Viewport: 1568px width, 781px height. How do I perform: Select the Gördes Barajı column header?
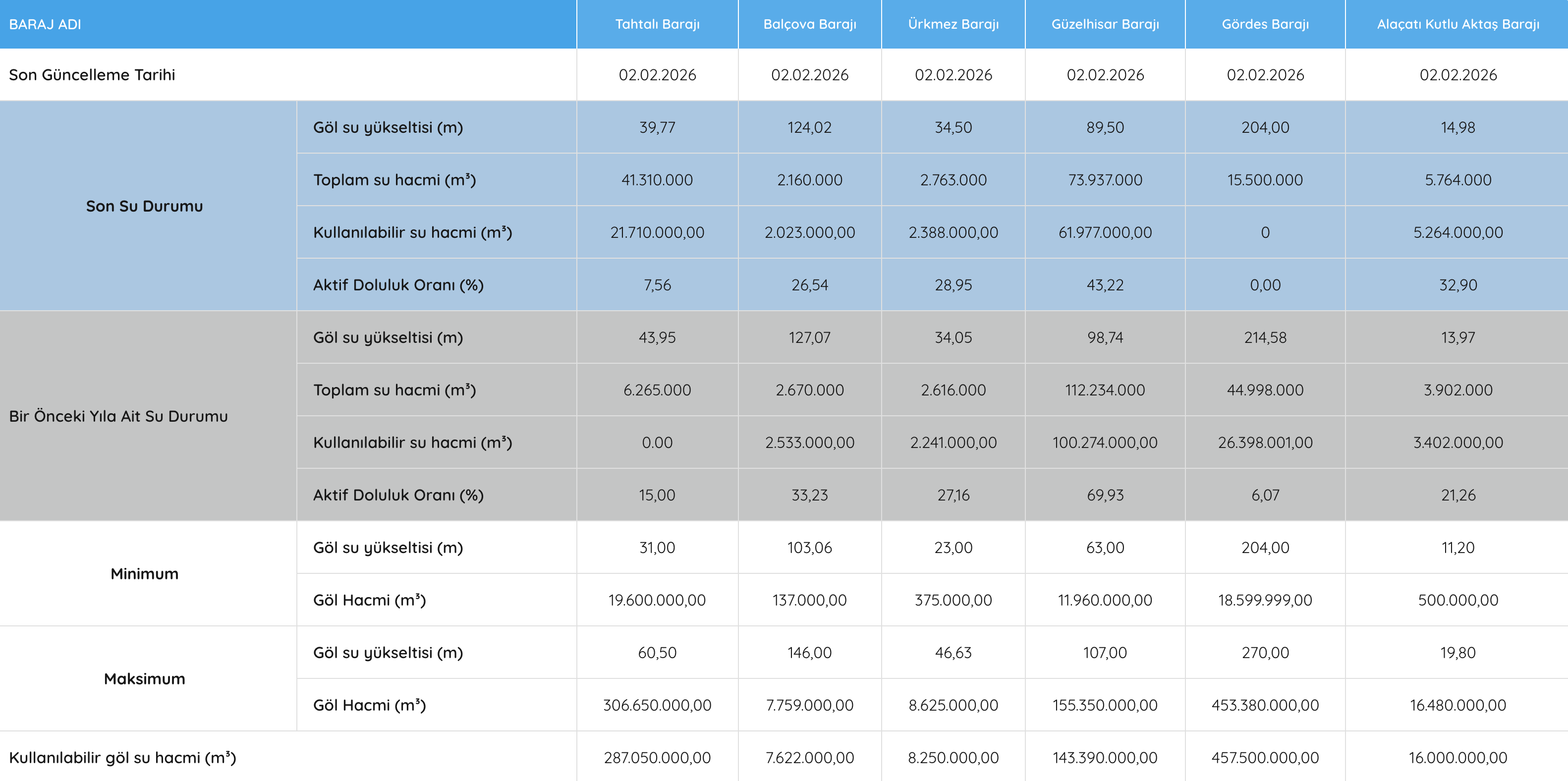coord(1265,24)
